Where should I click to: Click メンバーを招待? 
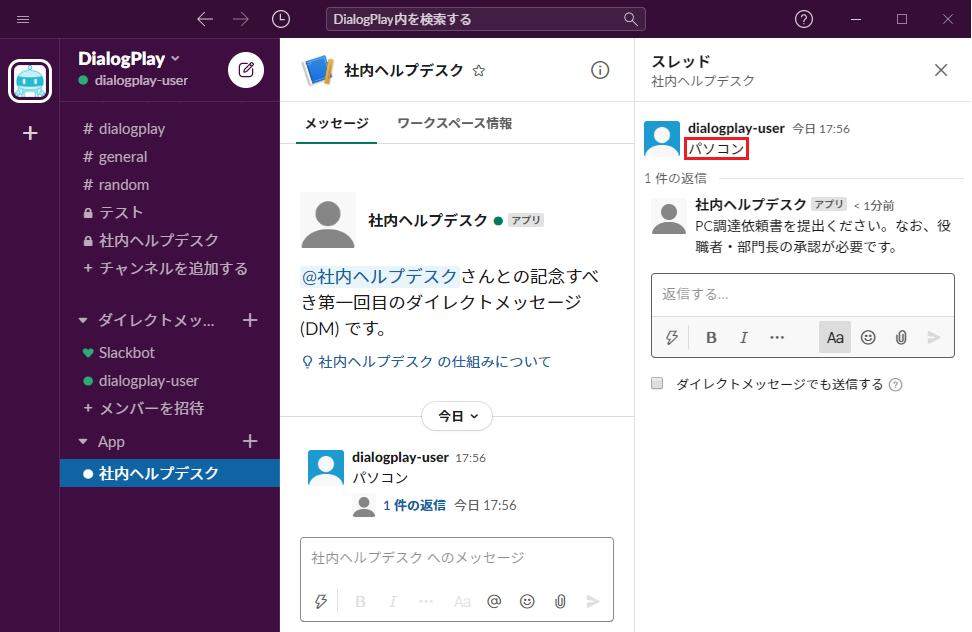pos(170,408)
